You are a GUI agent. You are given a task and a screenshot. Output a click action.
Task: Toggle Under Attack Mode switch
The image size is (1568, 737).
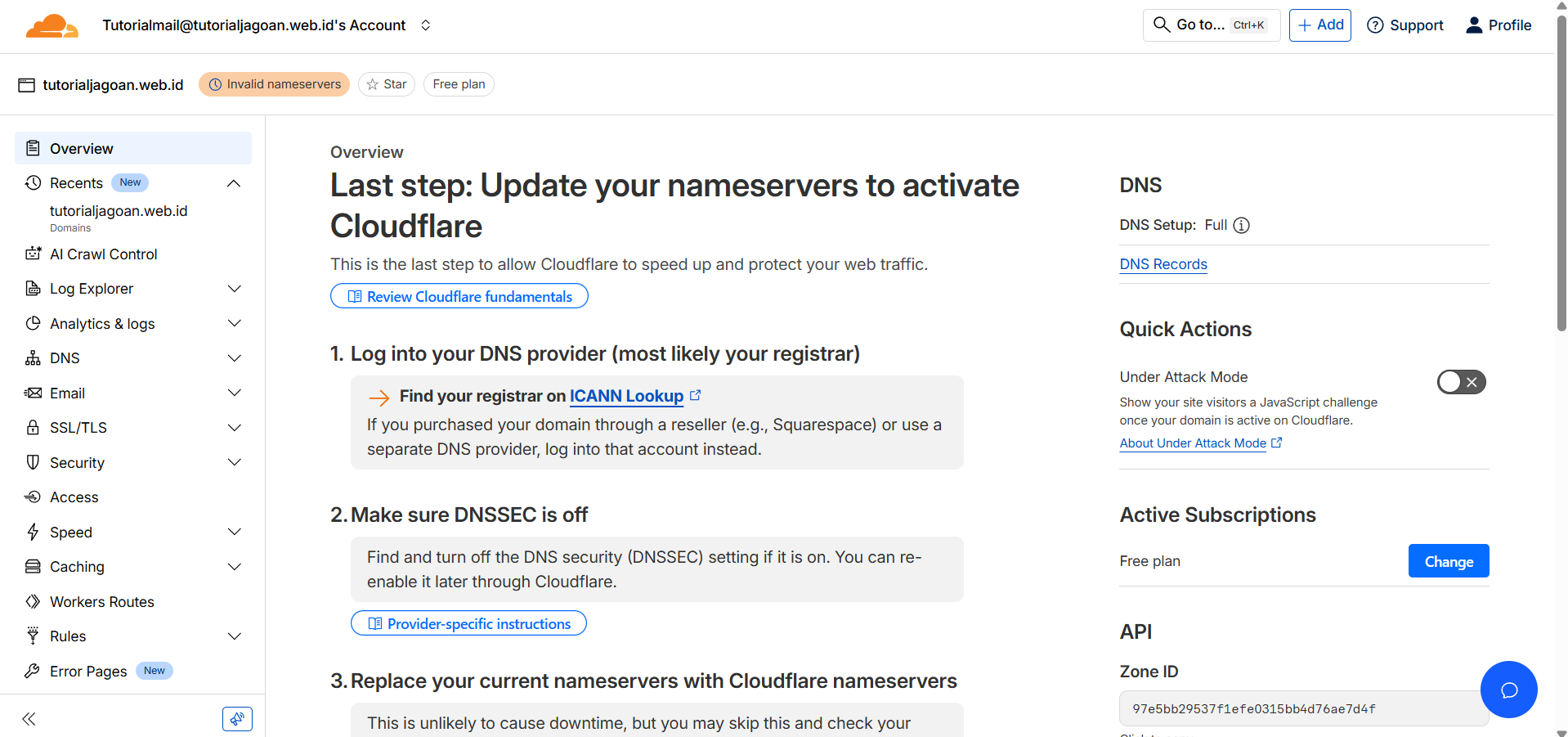click(x=1461, y=381)
